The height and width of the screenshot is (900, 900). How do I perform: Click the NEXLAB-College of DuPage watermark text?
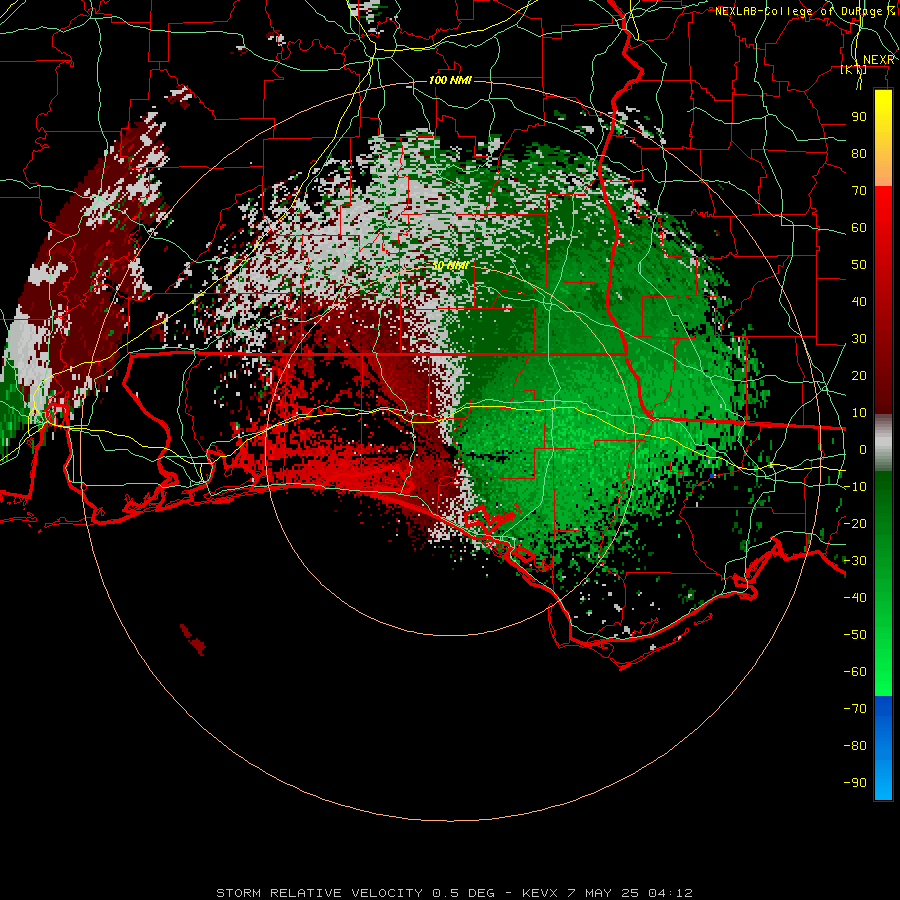(804, 11)
